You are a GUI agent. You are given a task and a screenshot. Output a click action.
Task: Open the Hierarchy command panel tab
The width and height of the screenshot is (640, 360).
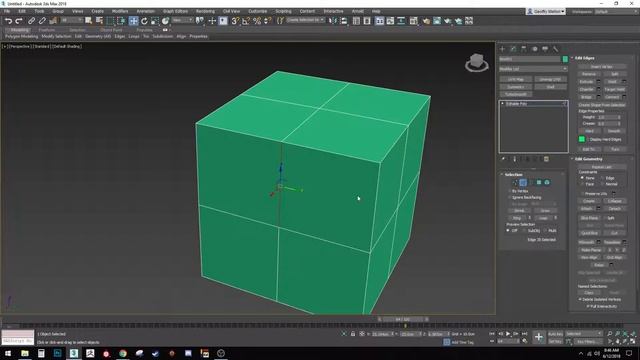click(x=524, y=49)
